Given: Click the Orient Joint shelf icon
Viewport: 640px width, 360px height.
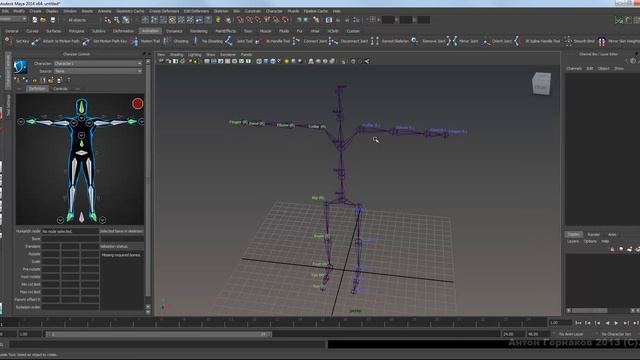Looking at the screenshot, I should pos(485,41).
